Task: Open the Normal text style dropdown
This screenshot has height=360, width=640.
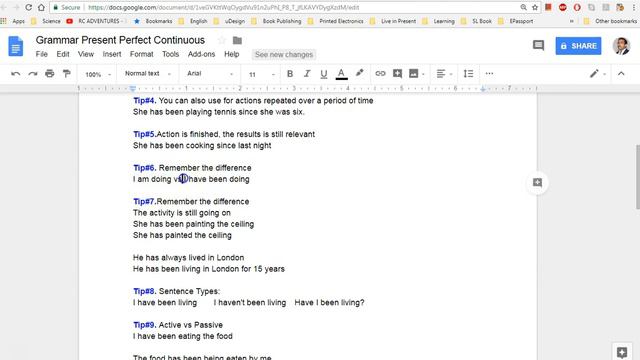Action: (147, 73)
